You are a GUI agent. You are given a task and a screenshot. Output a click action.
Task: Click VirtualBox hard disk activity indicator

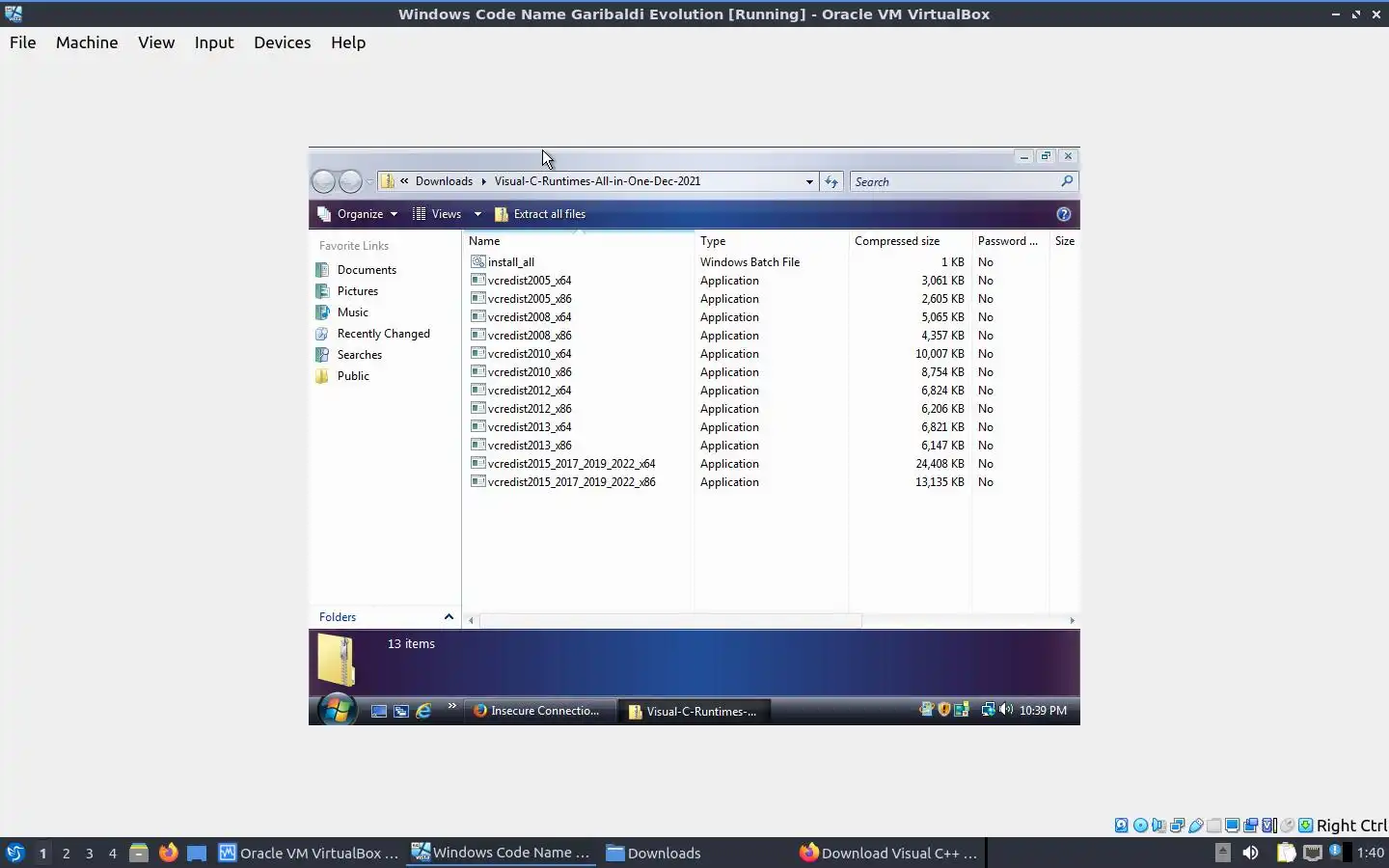click(x=1122, y=826)
